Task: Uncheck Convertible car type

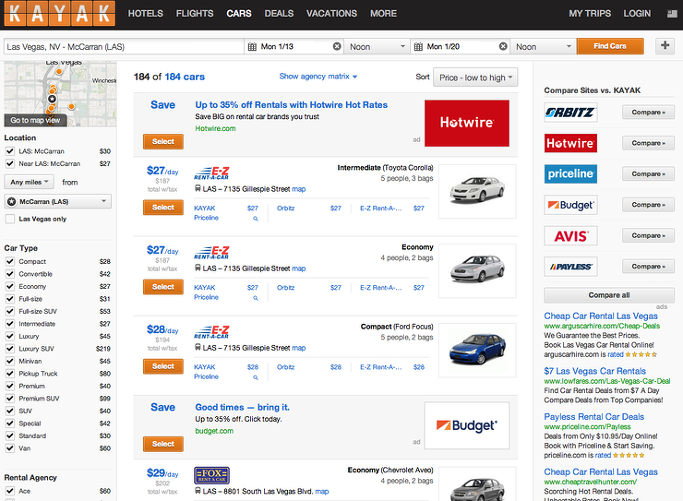Action: coord(10,274)
